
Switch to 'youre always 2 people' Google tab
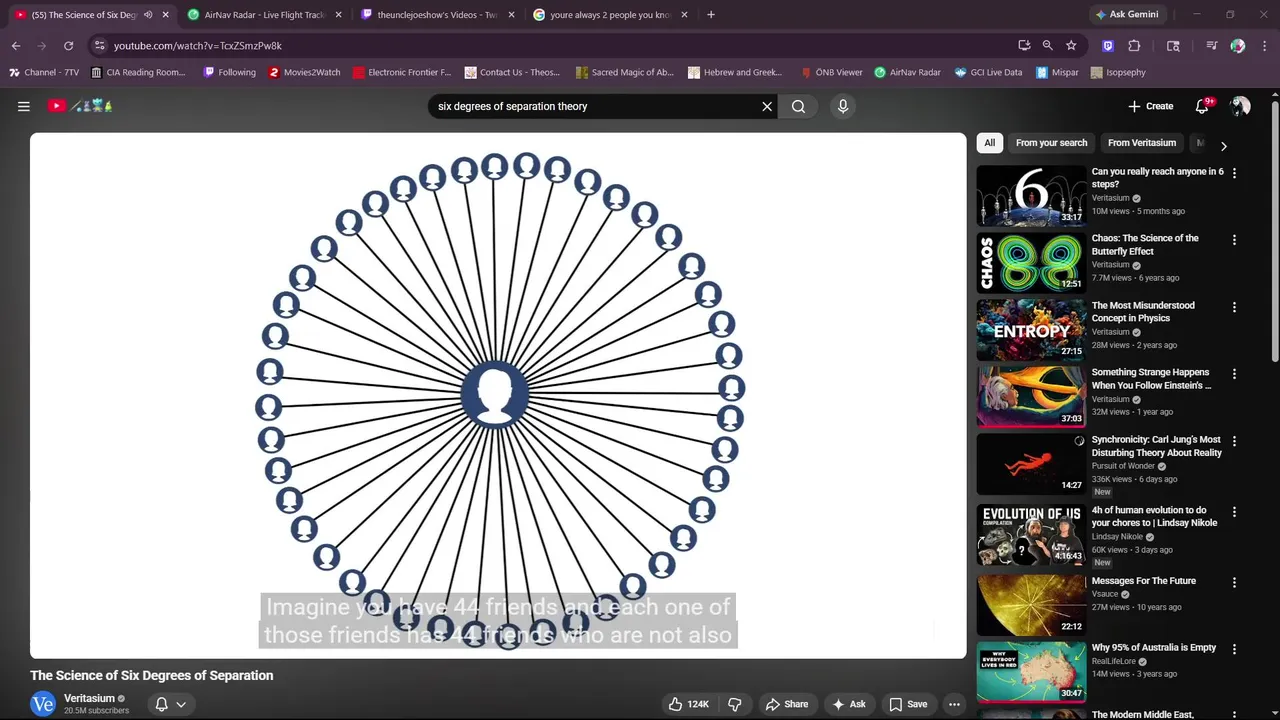pos(610,15)
